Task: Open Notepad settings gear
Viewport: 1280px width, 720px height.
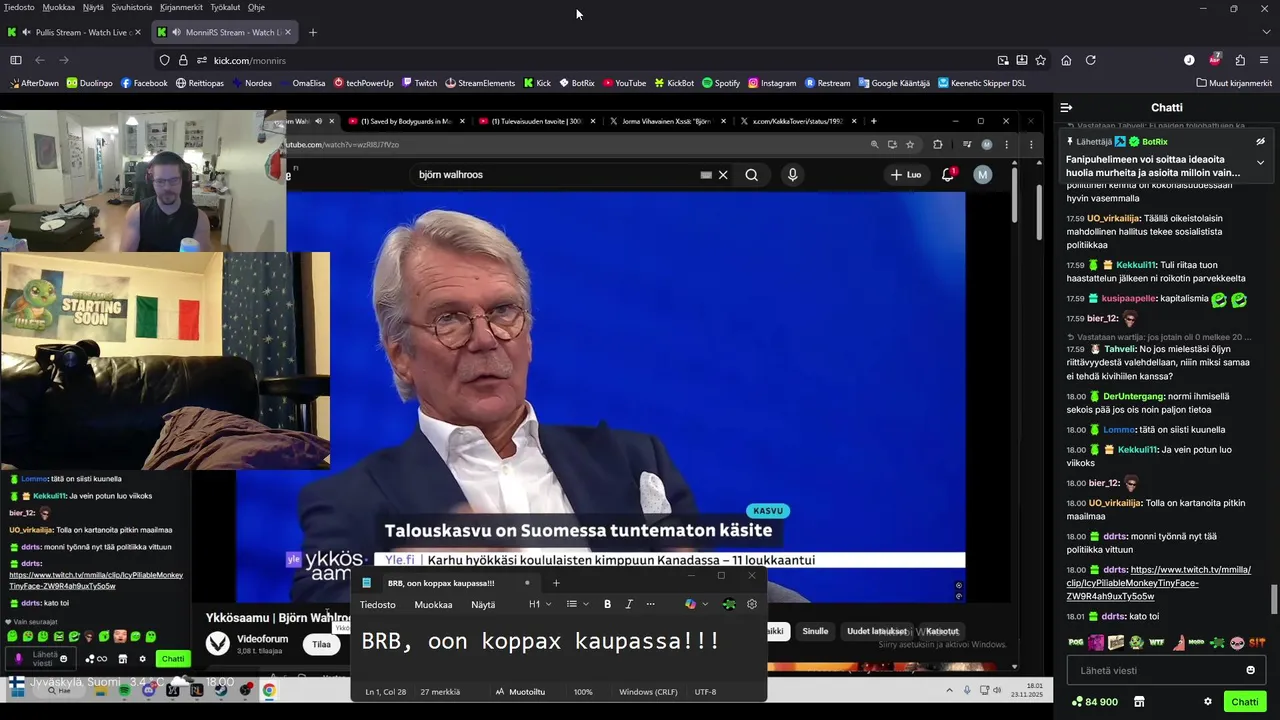Action: tap(752, 604)
